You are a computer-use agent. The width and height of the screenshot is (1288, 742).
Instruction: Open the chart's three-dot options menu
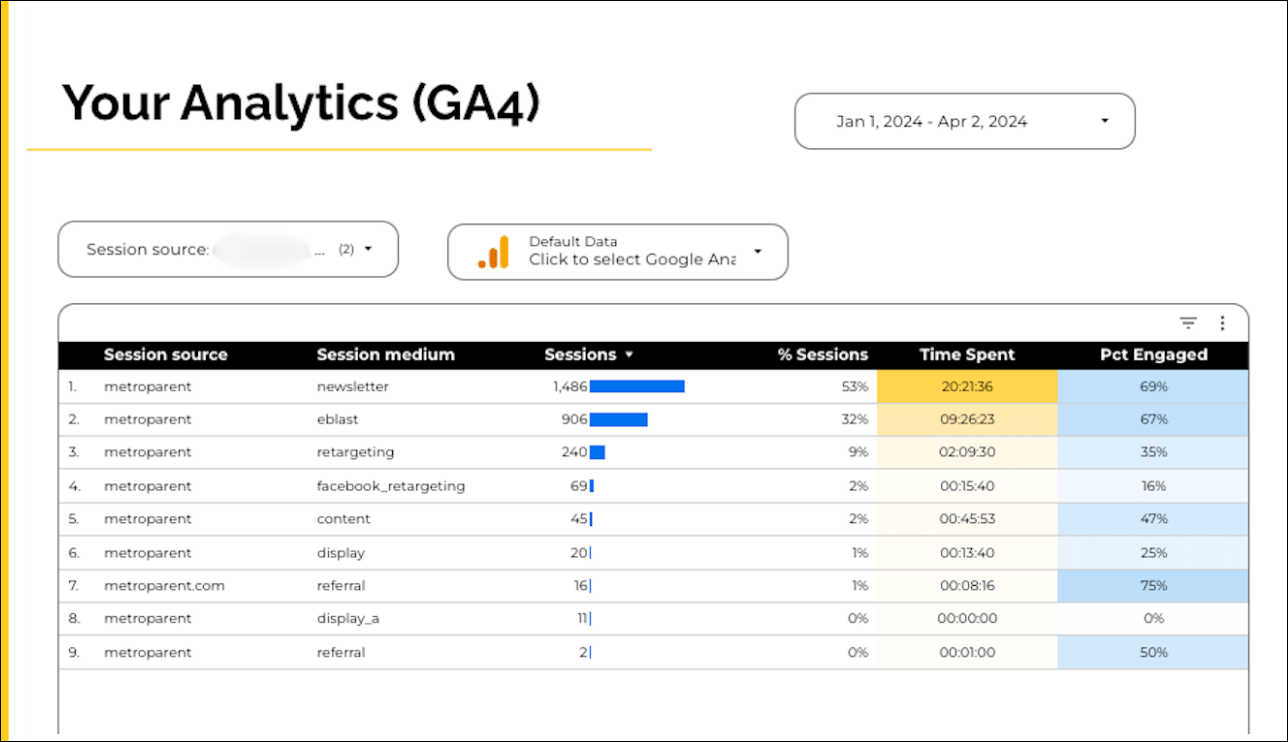click(x=1222, y=323)
